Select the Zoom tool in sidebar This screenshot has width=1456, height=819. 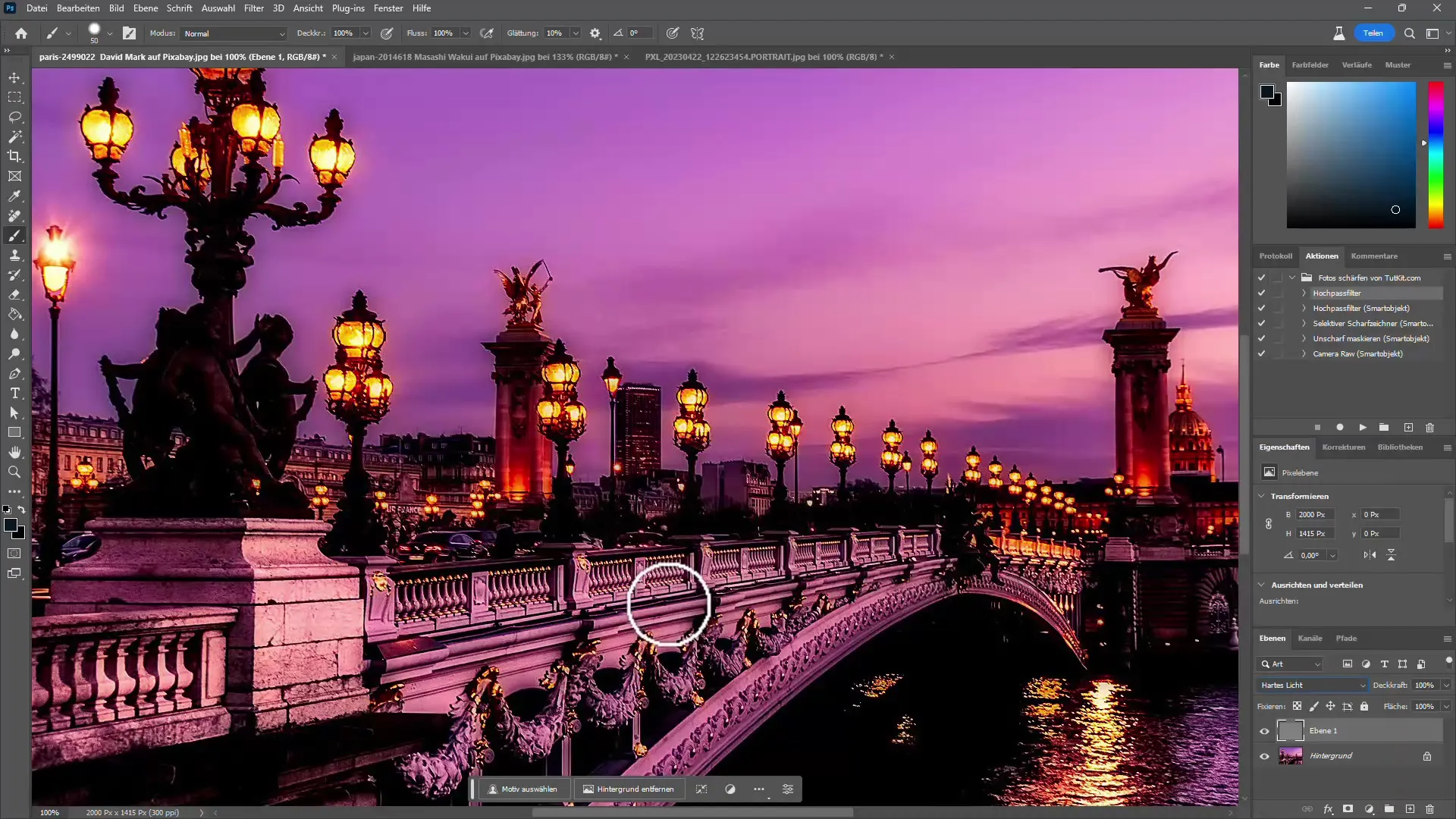point(15,471)
